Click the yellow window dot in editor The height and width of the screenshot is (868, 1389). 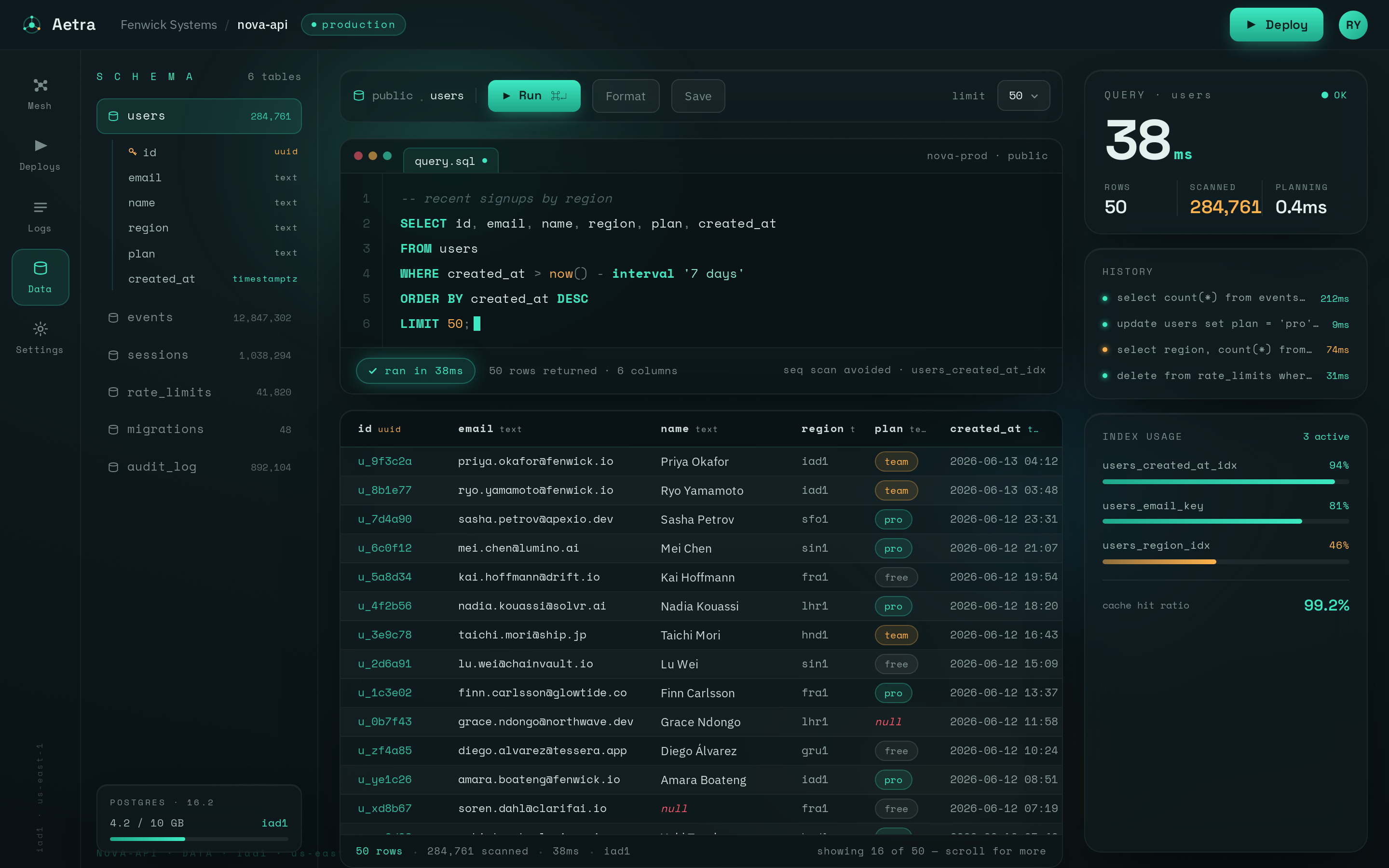[x=372, y=156]
